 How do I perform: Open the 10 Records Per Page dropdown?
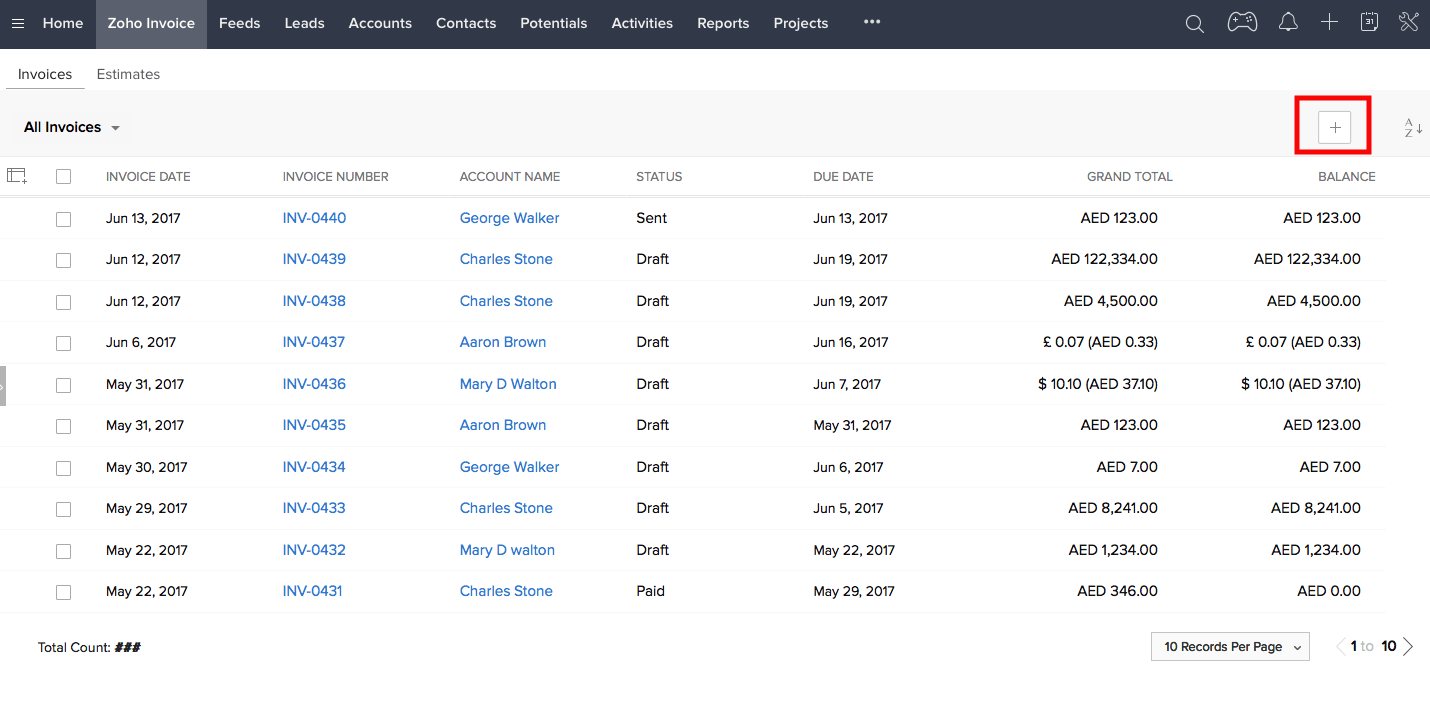tap(1230, 647)
